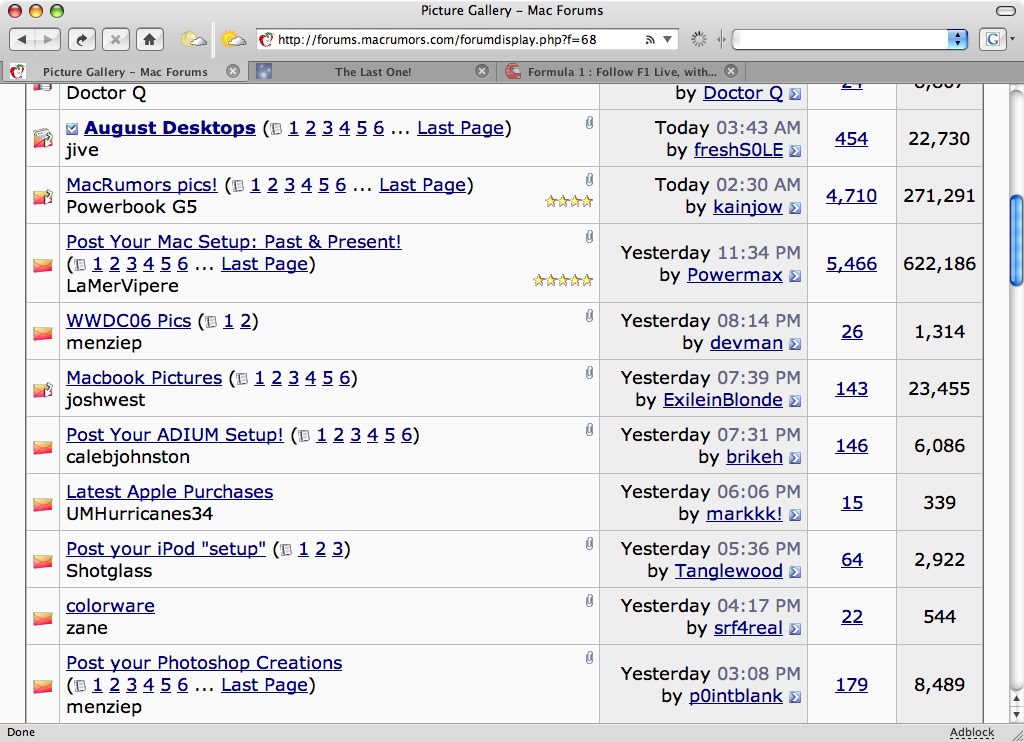Open Post Your Mac Setup: Past & Present! thread
The image size is (1024, 742).
click(234, 242)
